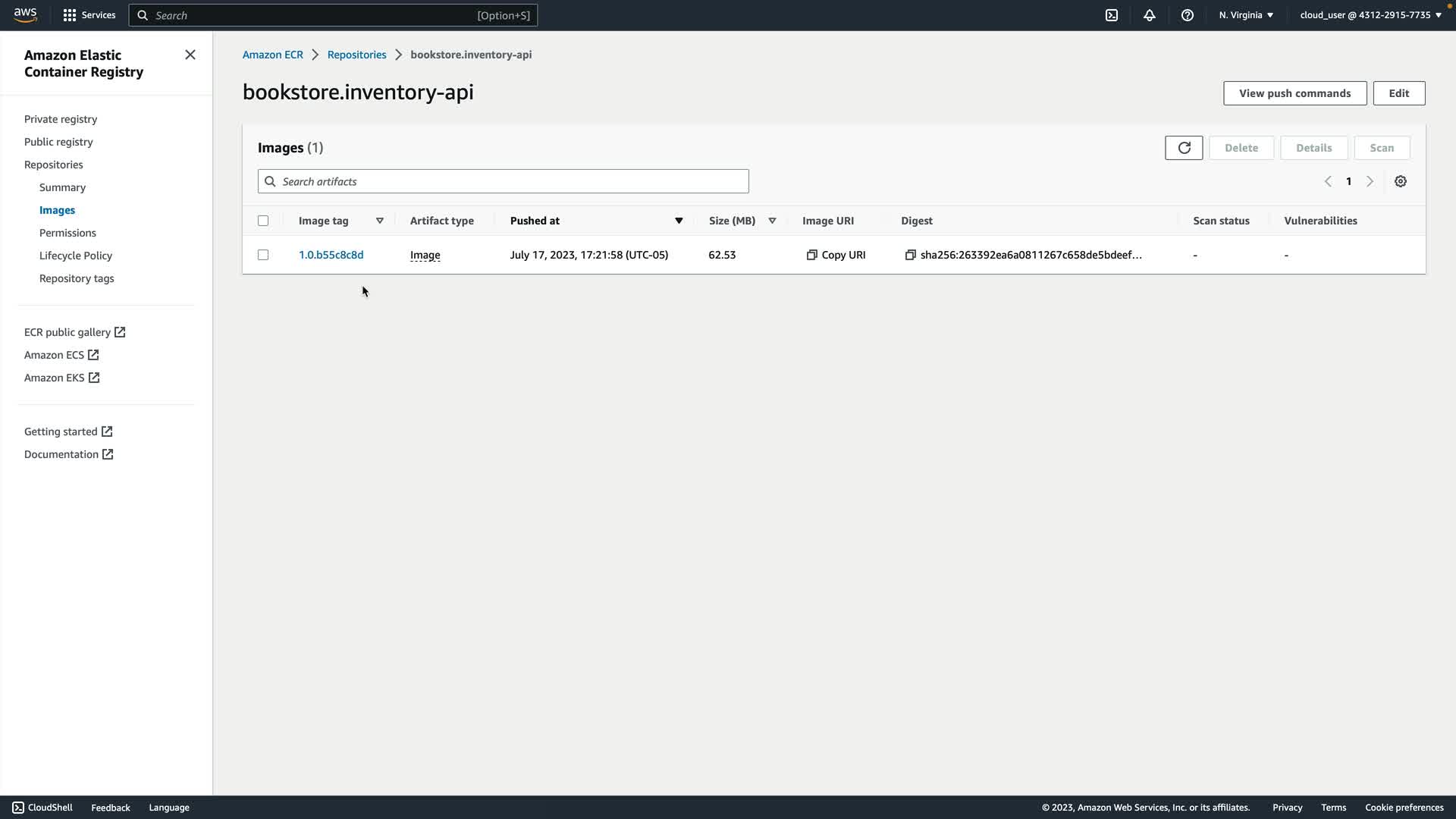Screen dimensions: 1456x819
Task: Open the cloud_user account menu
Action: pyautogui.click(x=1370, y=15)
